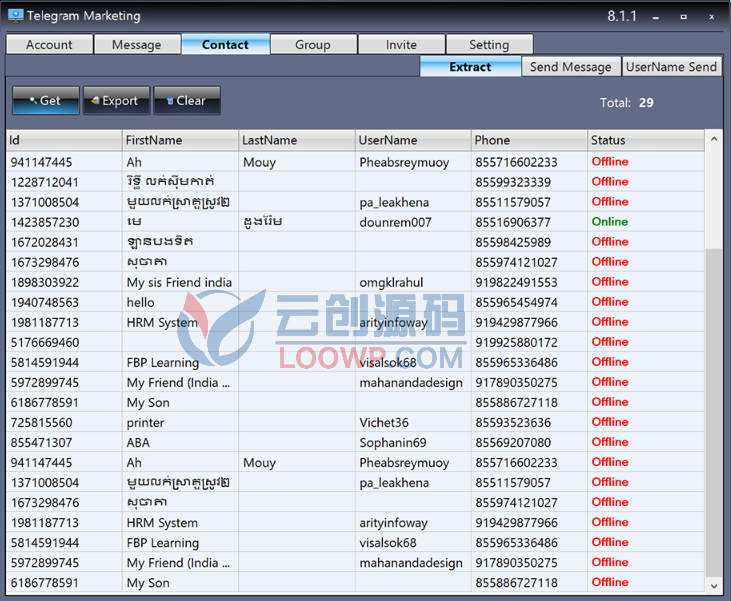Click the scrollbar up arrow

tap(714, 139)
